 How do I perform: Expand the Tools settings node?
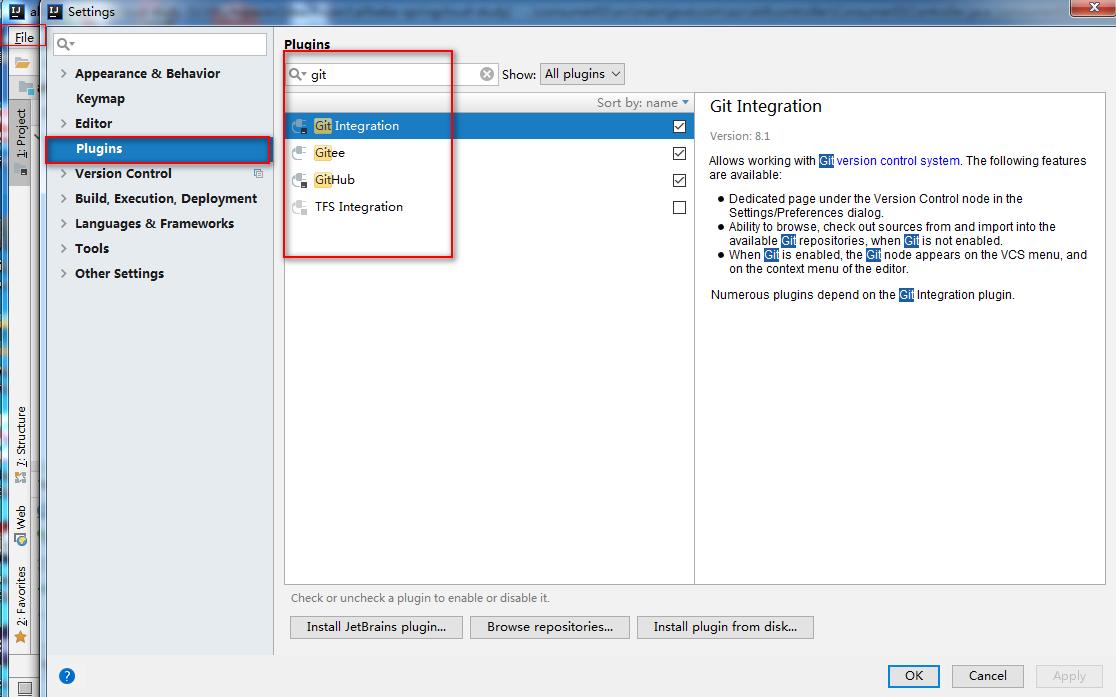tap(64, 248)
